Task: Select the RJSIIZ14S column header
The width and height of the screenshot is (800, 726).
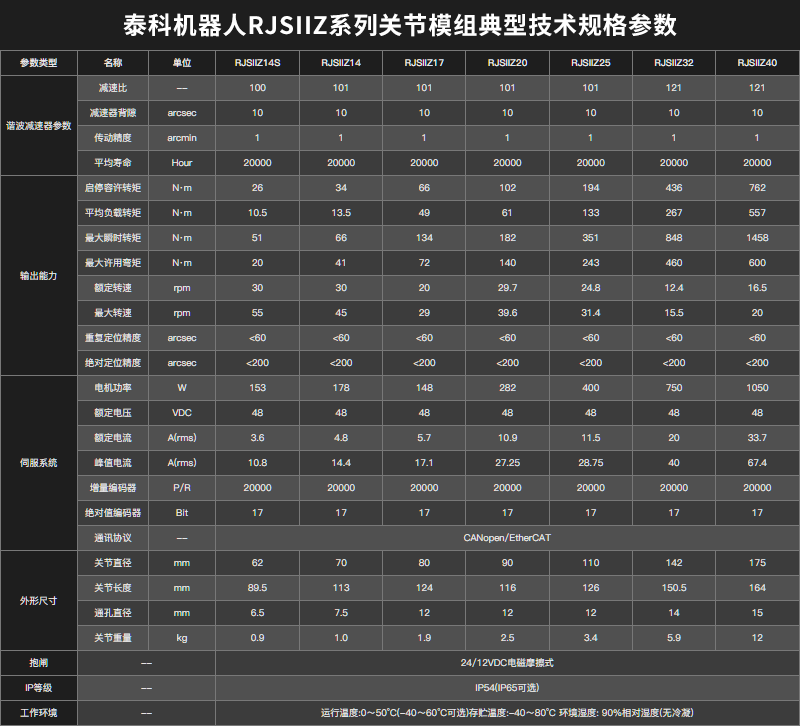Action: click(x=258, y=62)
